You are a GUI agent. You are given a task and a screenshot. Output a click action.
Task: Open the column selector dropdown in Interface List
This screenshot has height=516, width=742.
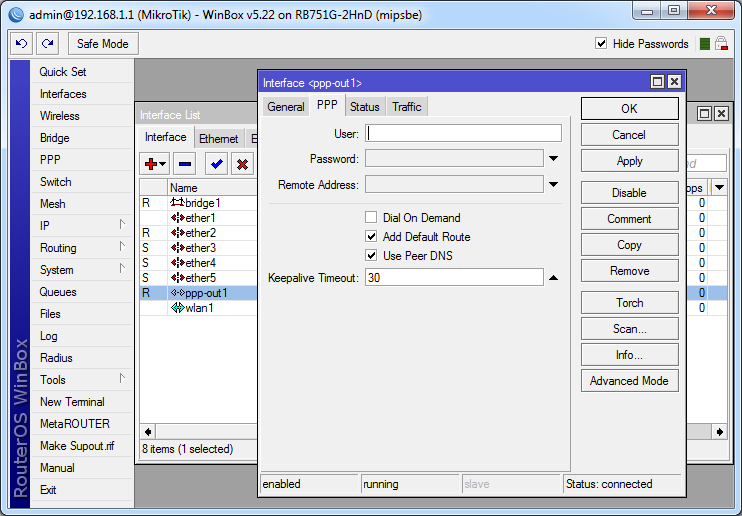click(x=719, y=187)
